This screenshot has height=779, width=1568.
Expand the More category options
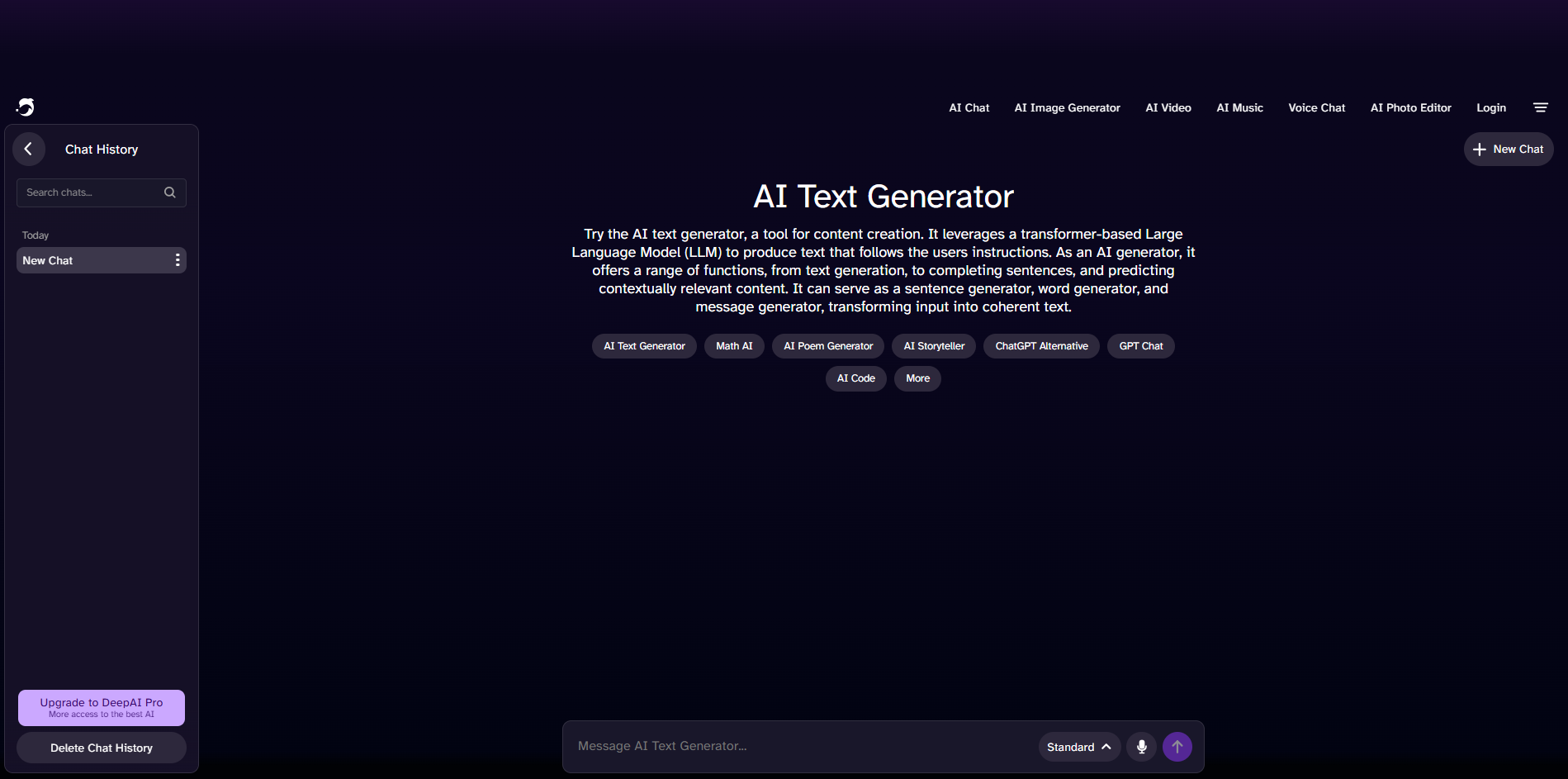coord(917,378)
